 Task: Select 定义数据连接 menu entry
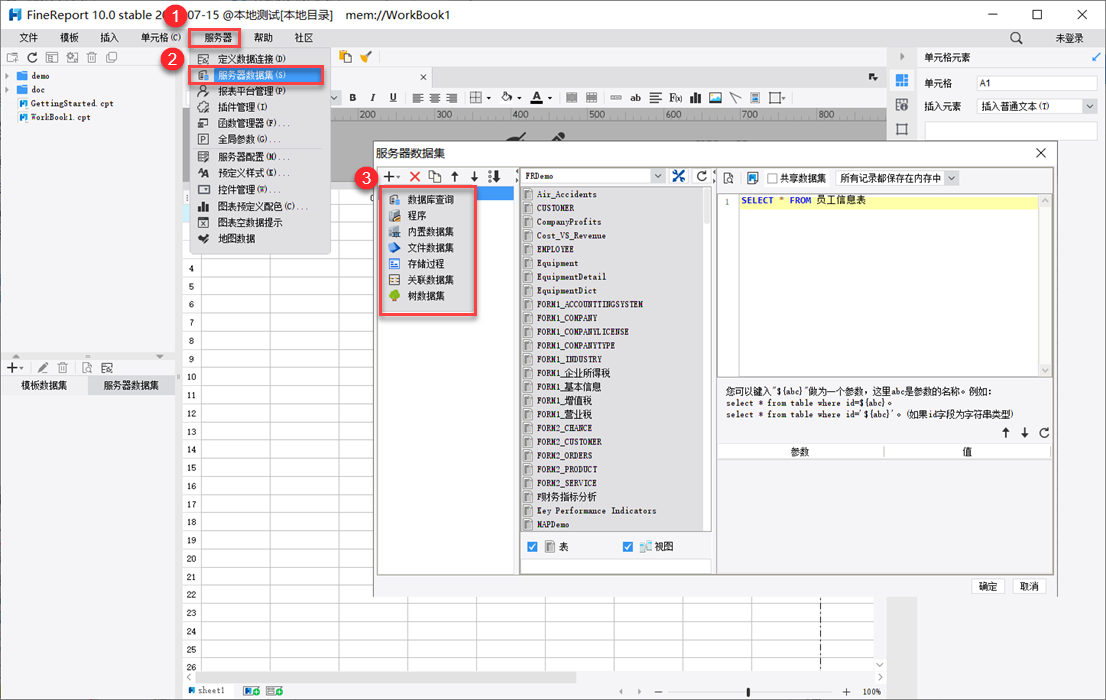(x=251, y=59)
